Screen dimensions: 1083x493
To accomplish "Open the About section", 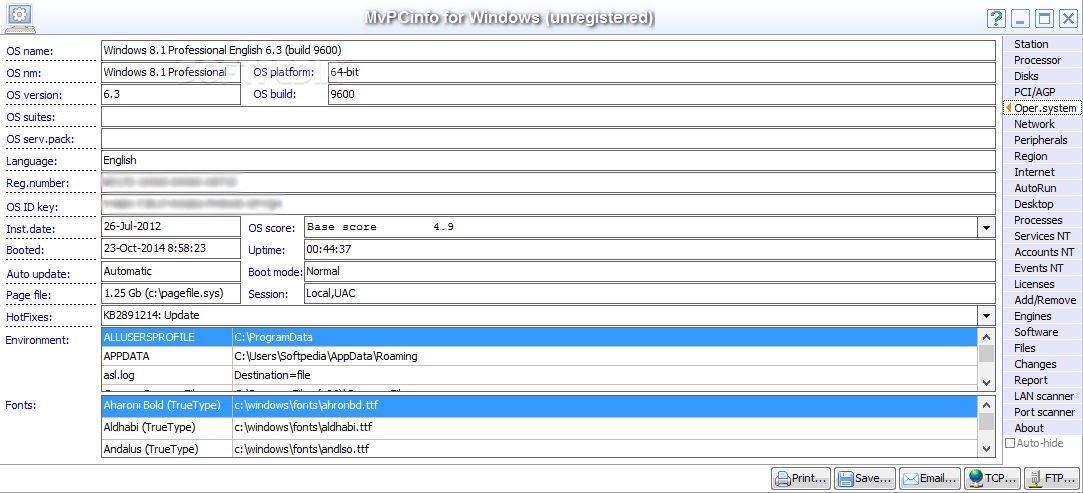I will [x=1041, y=428].
